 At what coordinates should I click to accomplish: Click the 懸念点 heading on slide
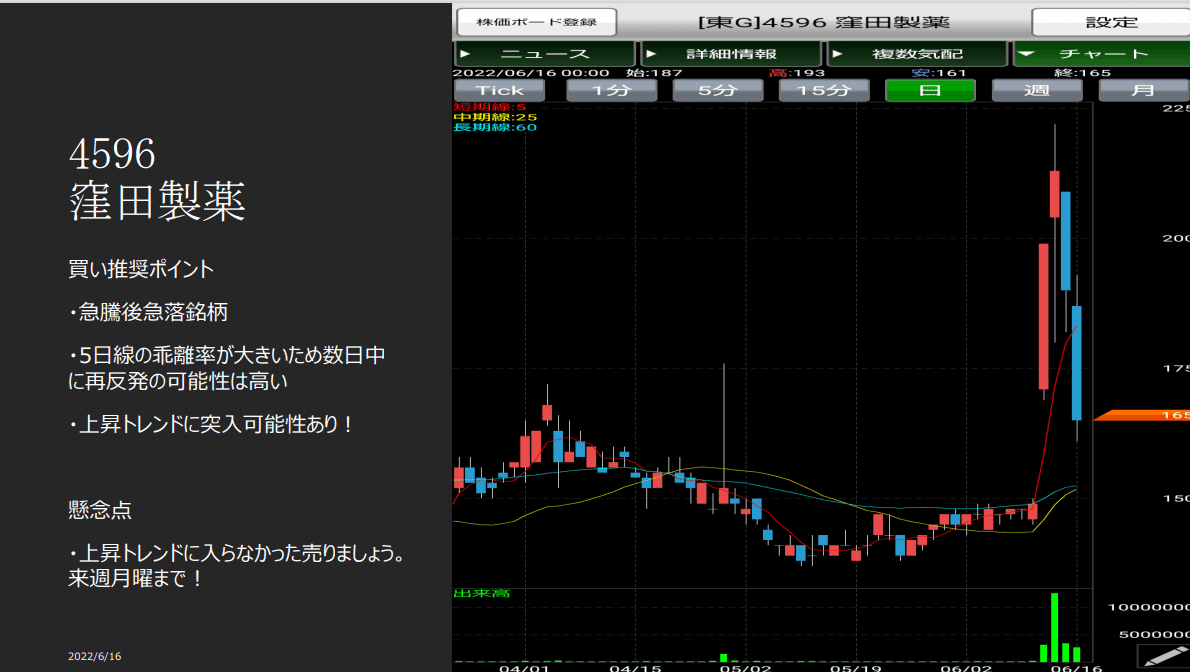(99, 510)
